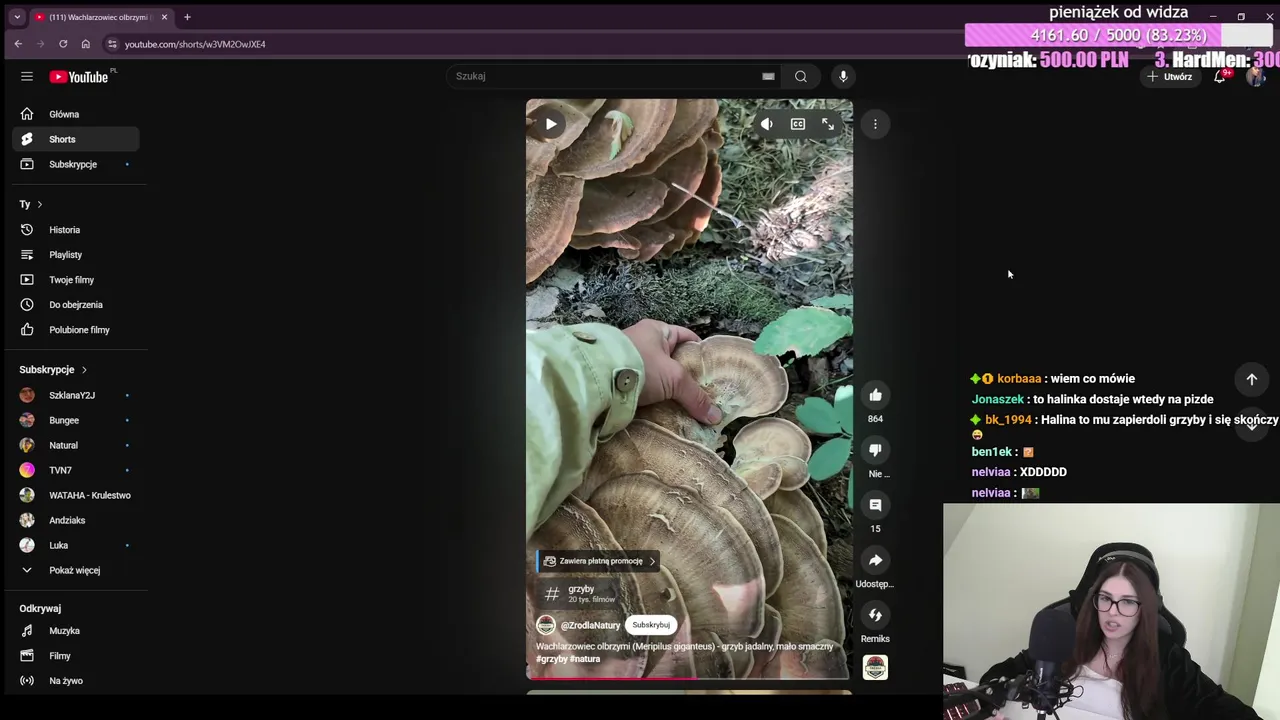Image resolution: width=1280 pixels, height=720 pixels.
Task: Open @ZrodlaNatury channel avatar
Action: tap(545, 625)
